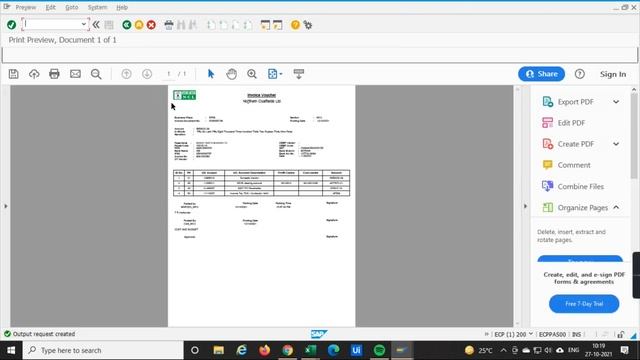
Task: Click the First Page icon
Action: [211, 25]
